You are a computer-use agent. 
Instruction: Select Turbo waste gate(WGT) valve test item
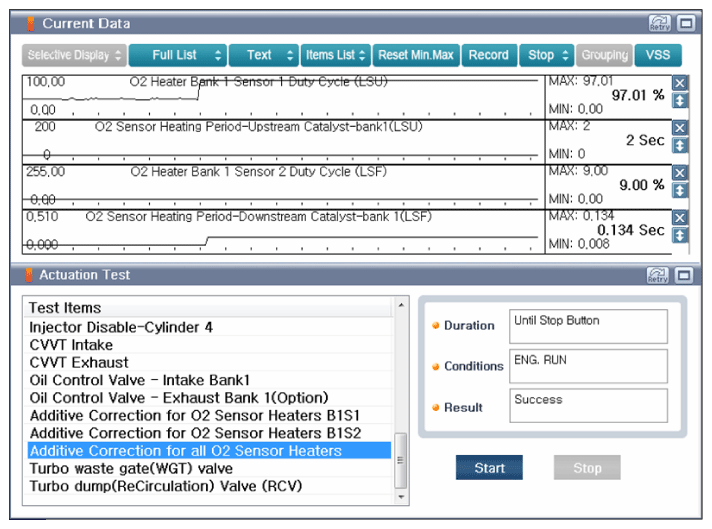130,468
